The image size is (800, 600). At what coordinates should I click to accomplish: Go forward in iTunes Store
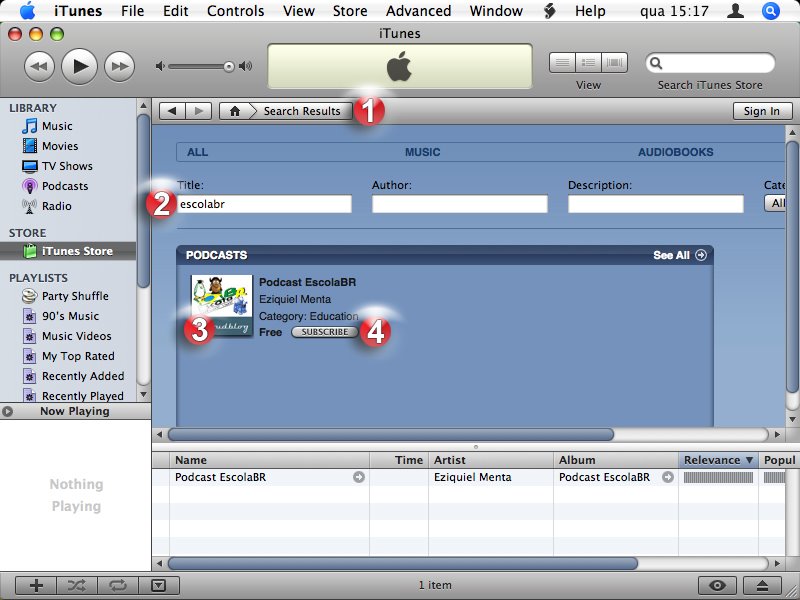[x=198, y=111]
